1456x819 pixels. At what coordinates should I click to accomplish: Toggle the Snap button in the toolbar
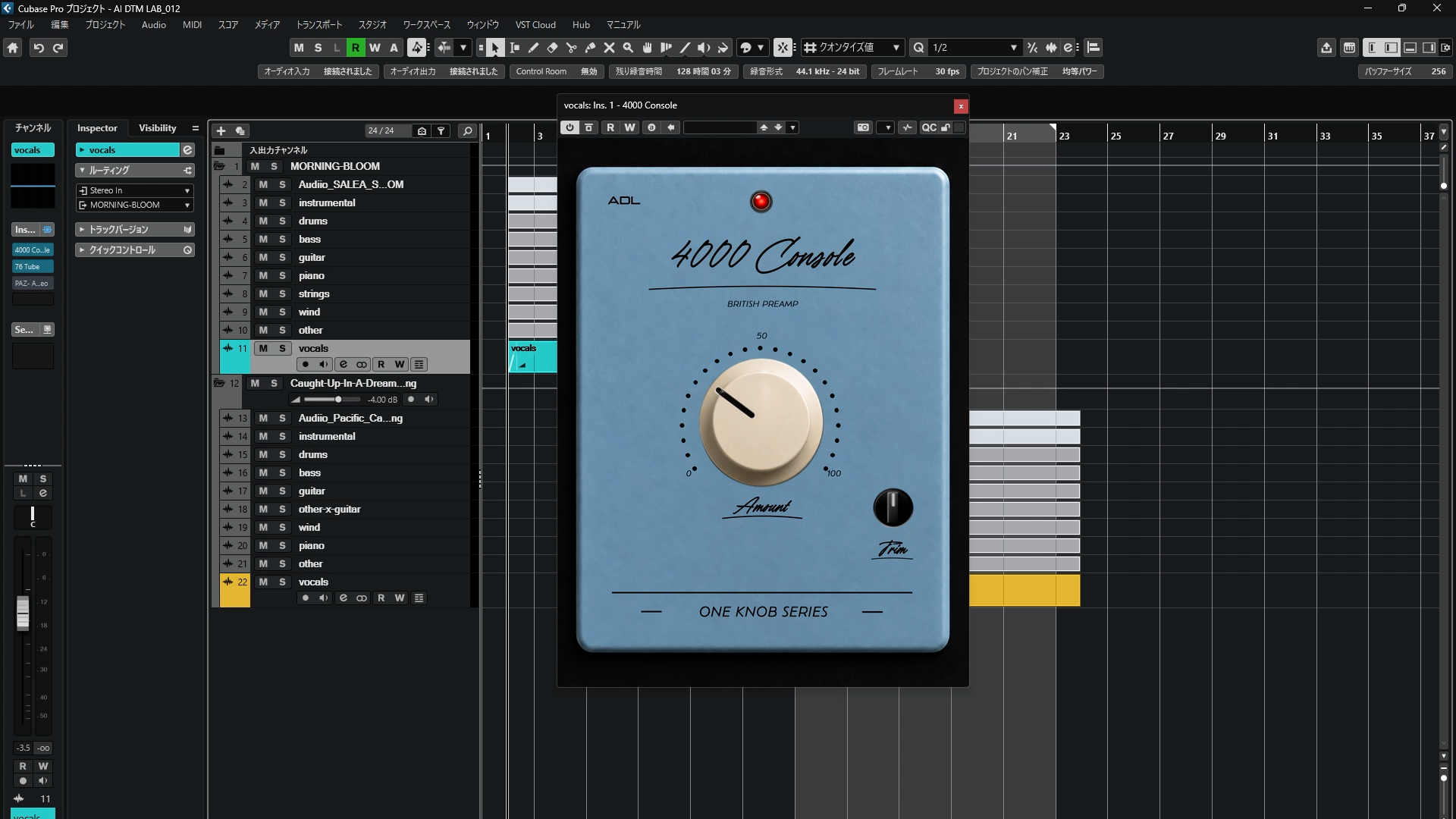pyautogui.click(x=783, y=48)
